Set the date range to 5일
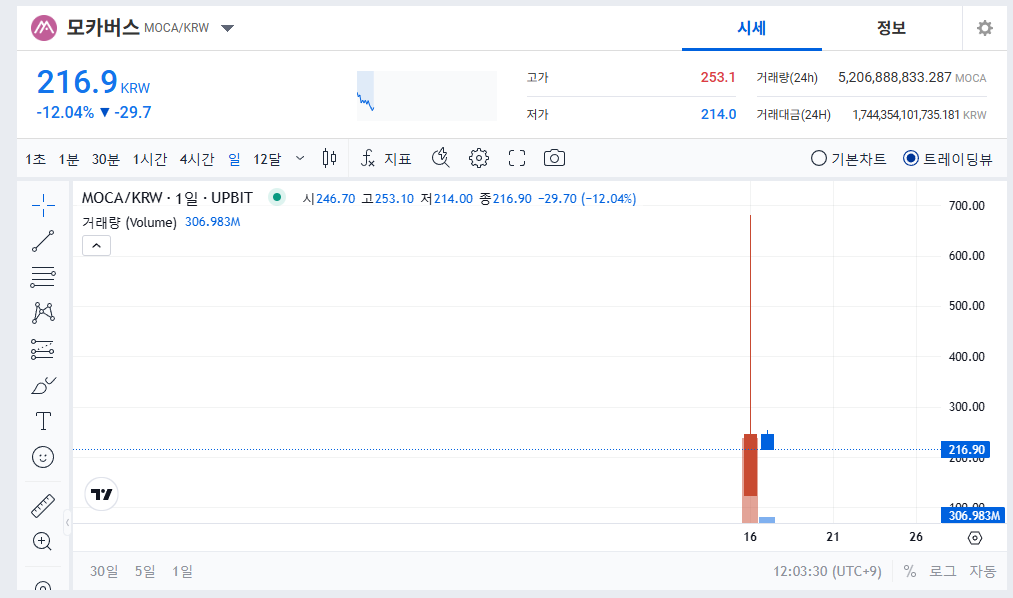This screenshot has height=598, width=1013. (145, 571)
